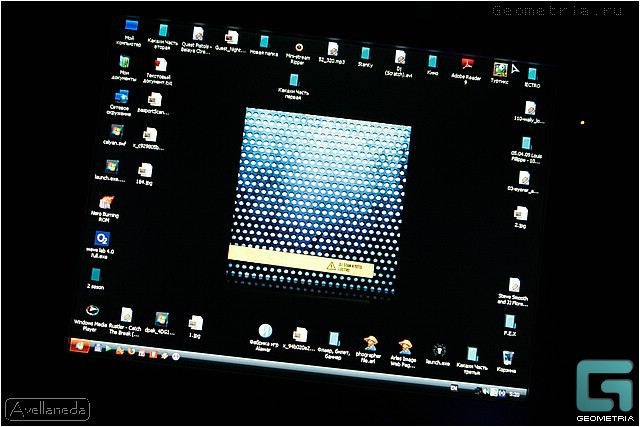Viewport: 640px width, 427px height.
Task: Open the Тупикс game shortcut
Action: [x=500, y=70]
